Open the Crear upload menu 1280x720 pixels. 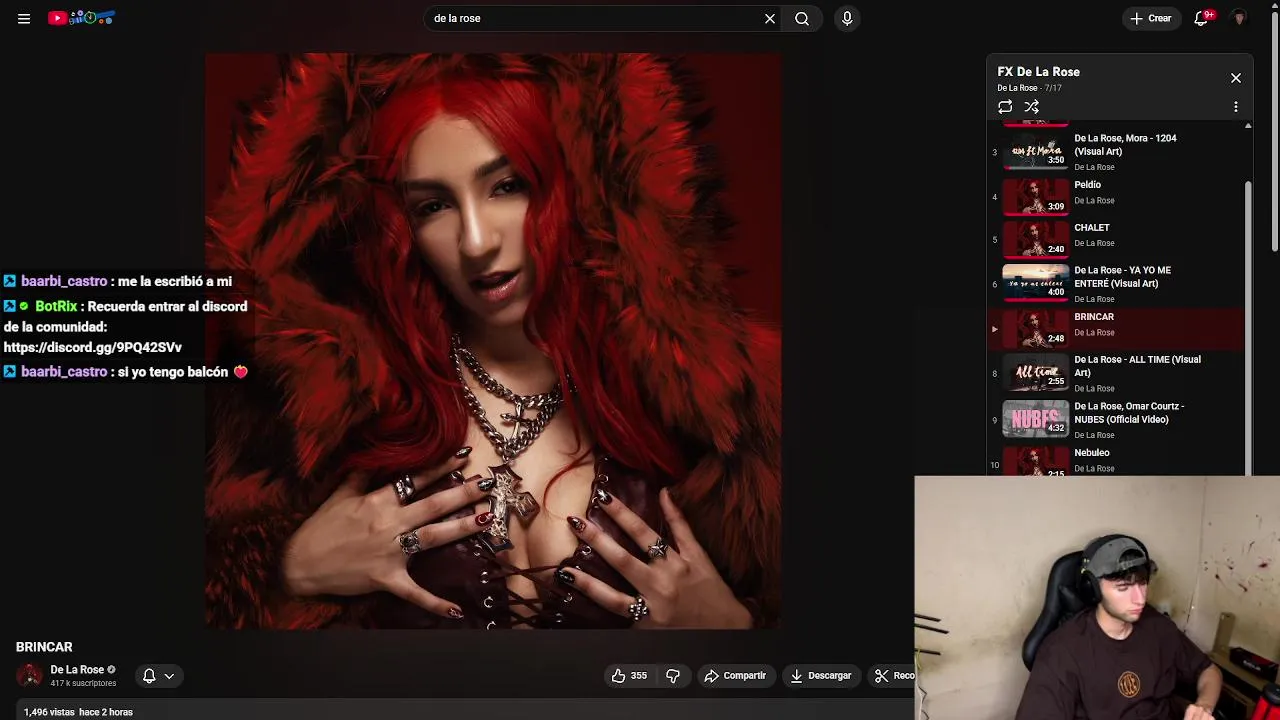point(1151,18)
